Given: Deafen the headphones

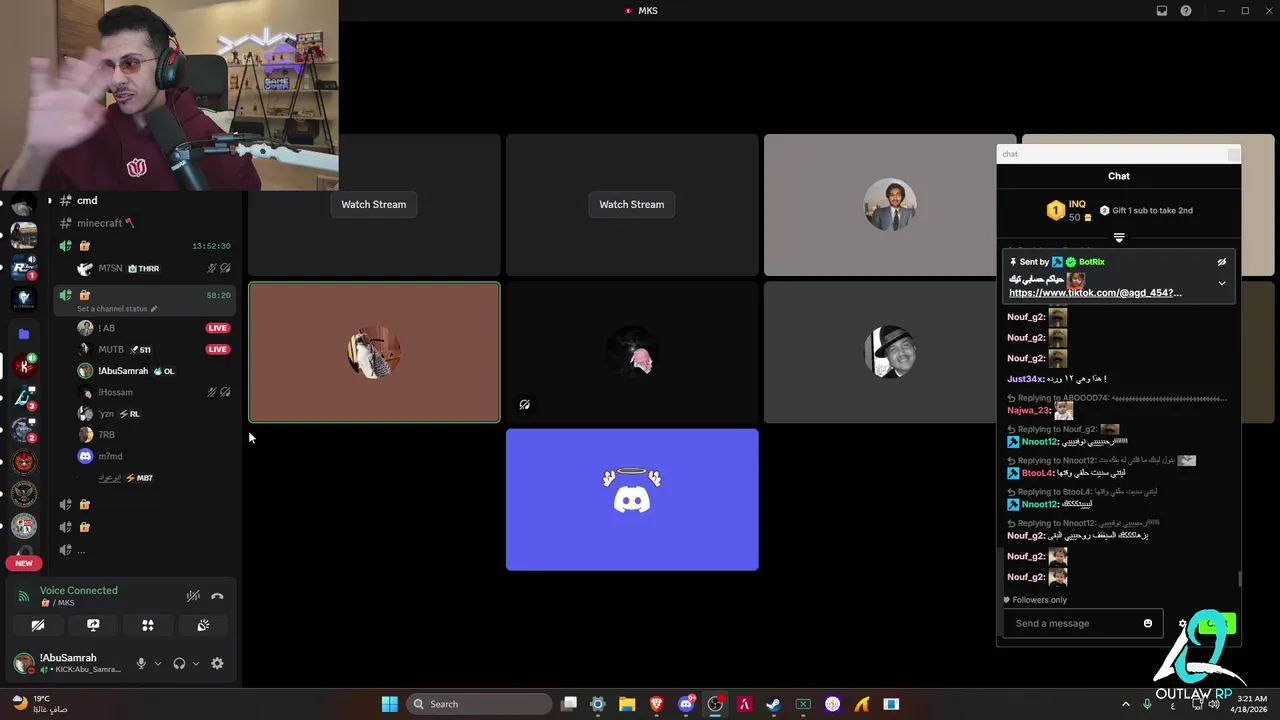Looking at the screenshot, I should coord(179,663).
